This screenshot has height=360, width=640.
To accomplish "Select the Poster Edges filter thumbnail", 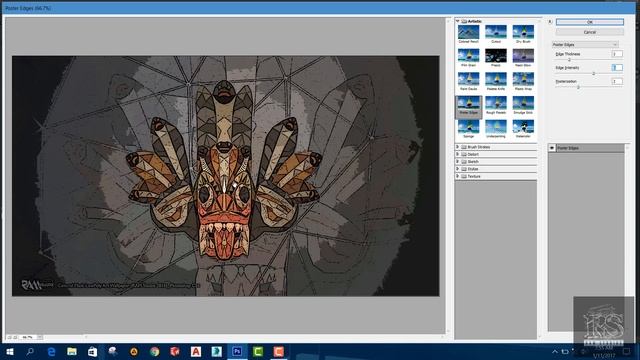I will point(468,103).
